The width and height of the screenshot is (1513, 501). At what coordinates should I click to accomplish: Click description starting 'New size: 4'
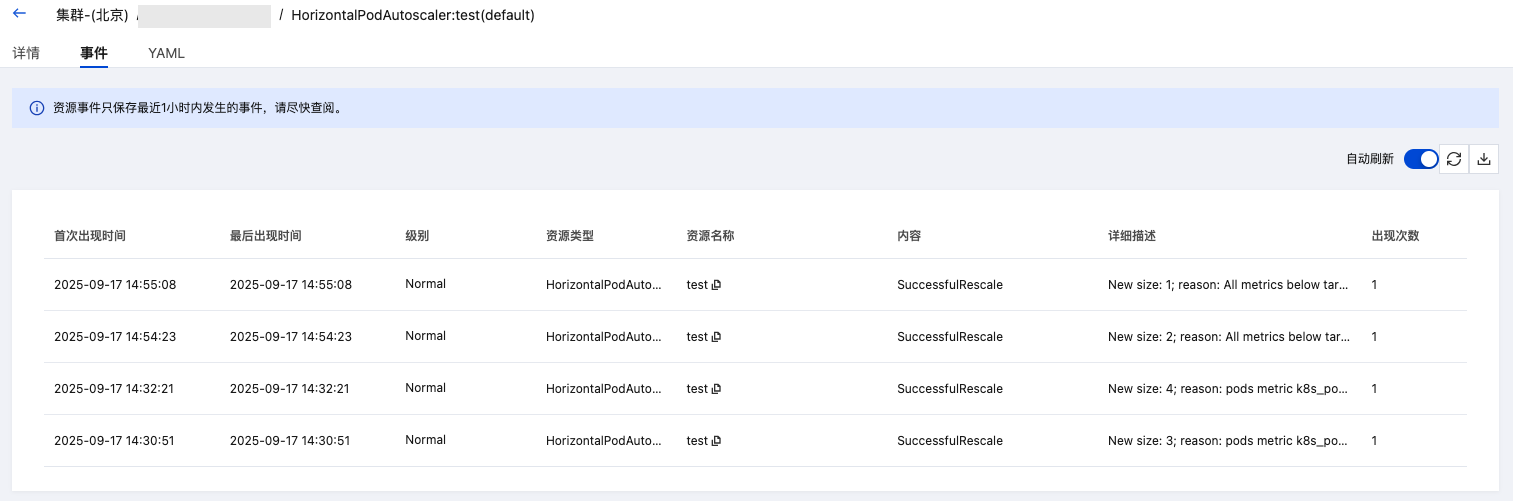click(x=1229, y=389)
